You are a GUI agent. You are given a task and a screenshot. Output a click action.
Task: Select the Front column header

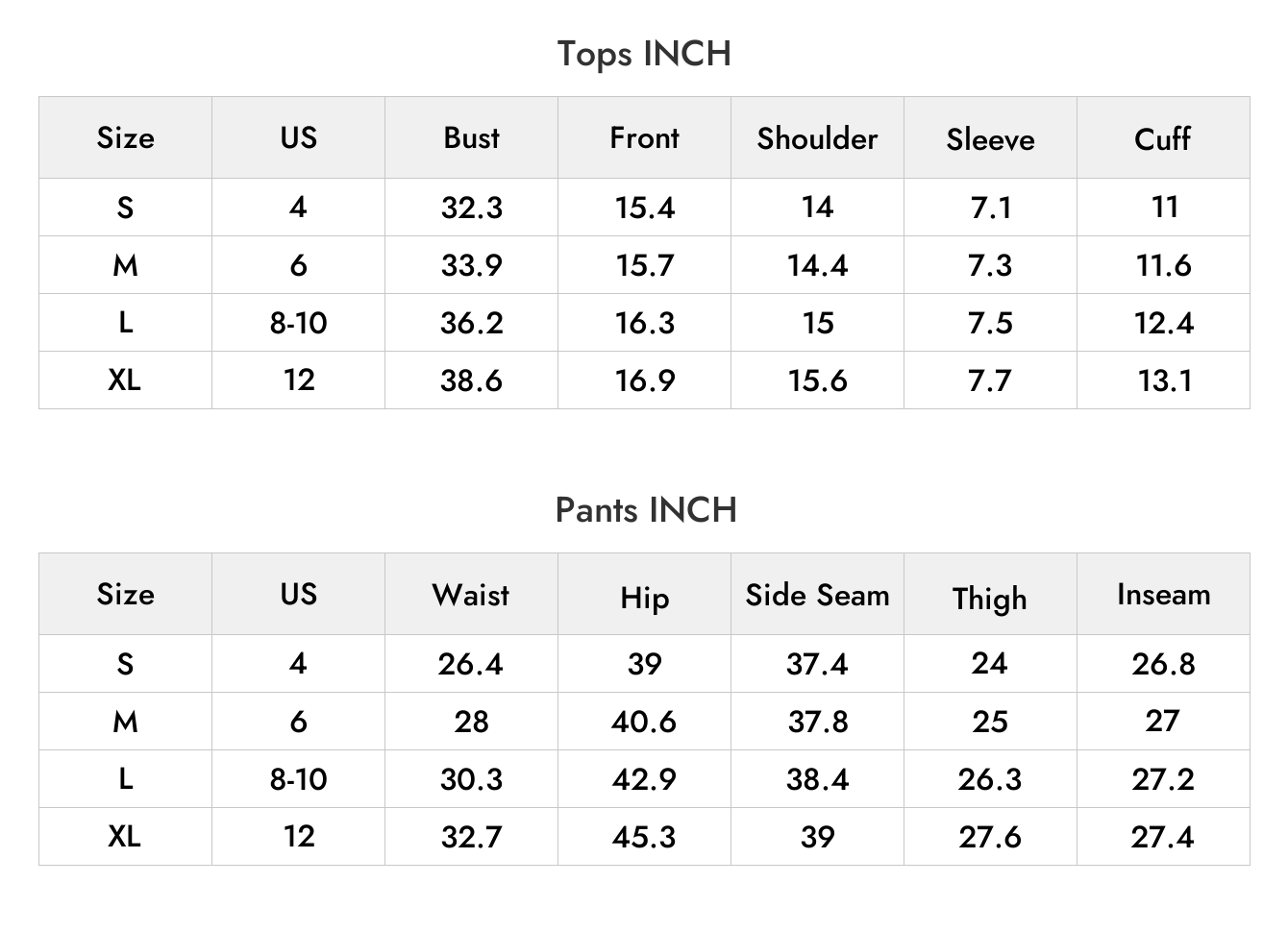pos(644,137)
